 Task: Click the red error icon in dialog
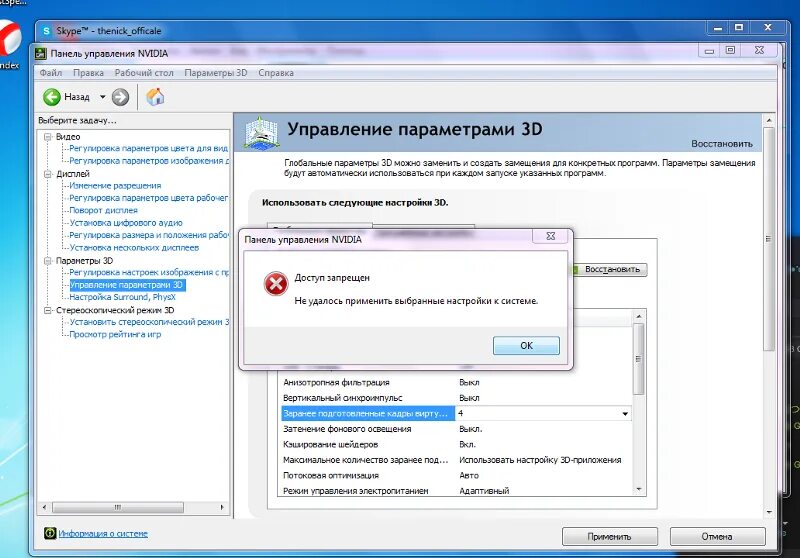click(276, 284)
